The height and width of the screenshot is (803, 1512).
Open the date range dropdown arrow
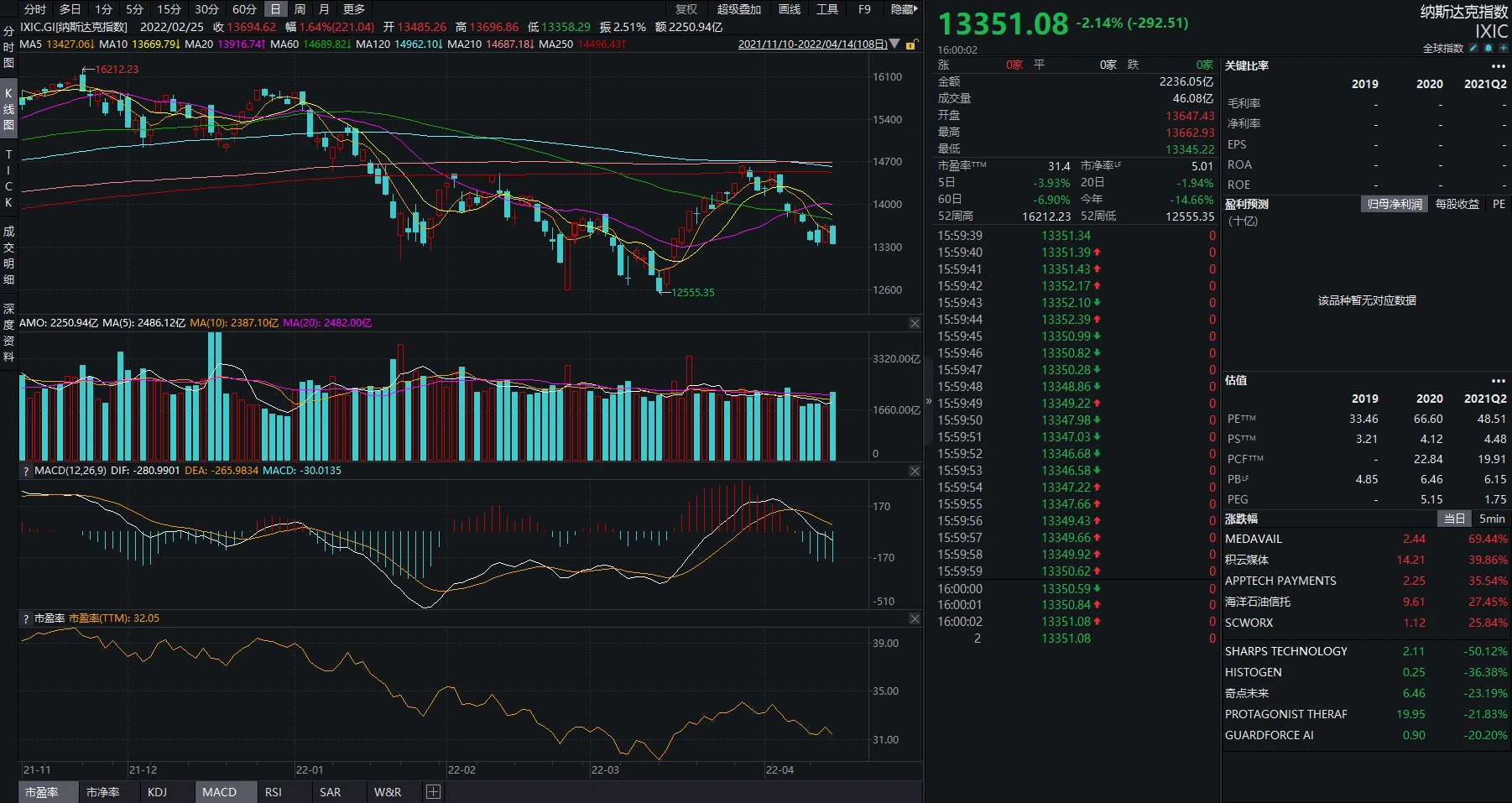[895, 44]
